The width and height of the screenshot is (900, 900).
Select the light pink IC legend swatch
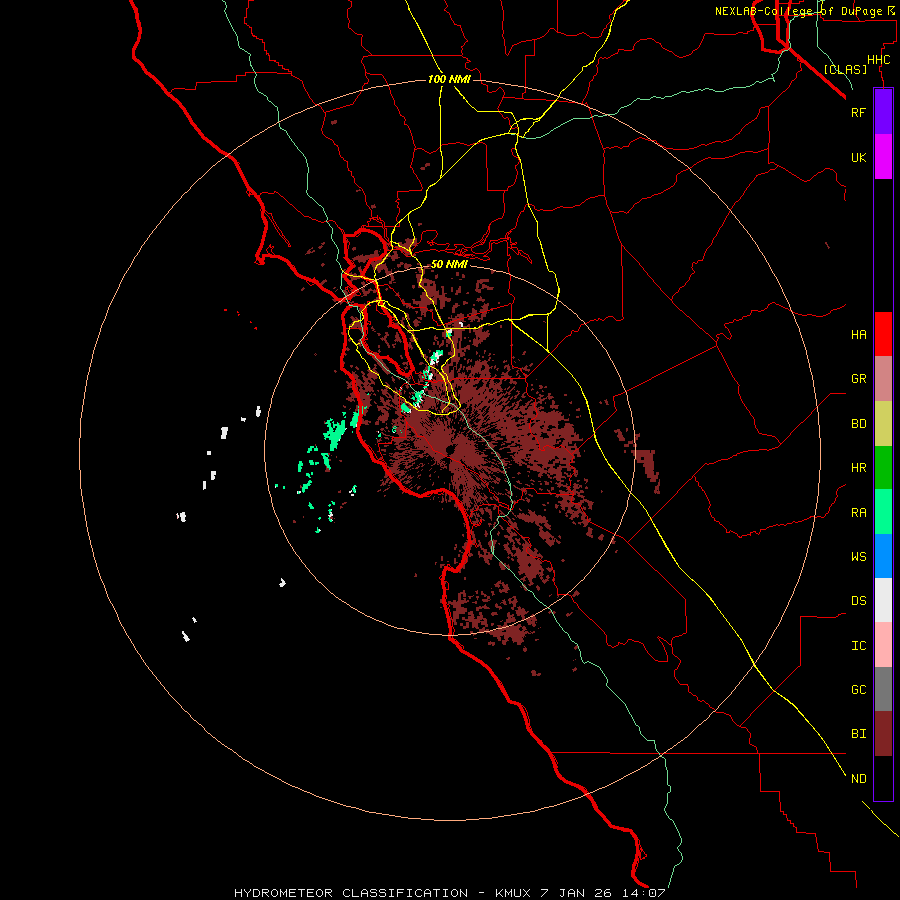pyautogui.click(x=883, y=645)
